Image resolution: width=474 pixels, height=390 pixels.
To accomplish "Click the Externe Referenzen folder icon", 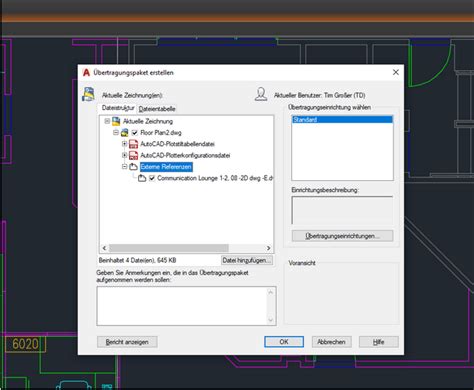I will click(x=133, y=167).
